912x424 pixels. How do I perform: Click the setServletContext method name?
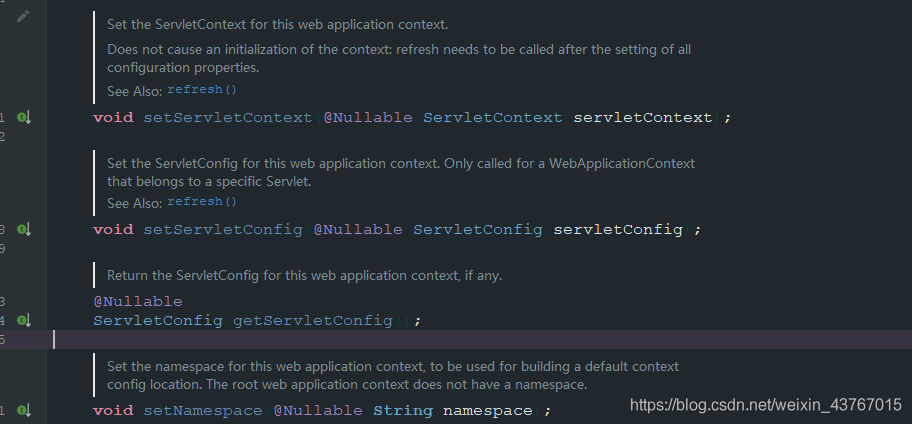pos(228,117)
